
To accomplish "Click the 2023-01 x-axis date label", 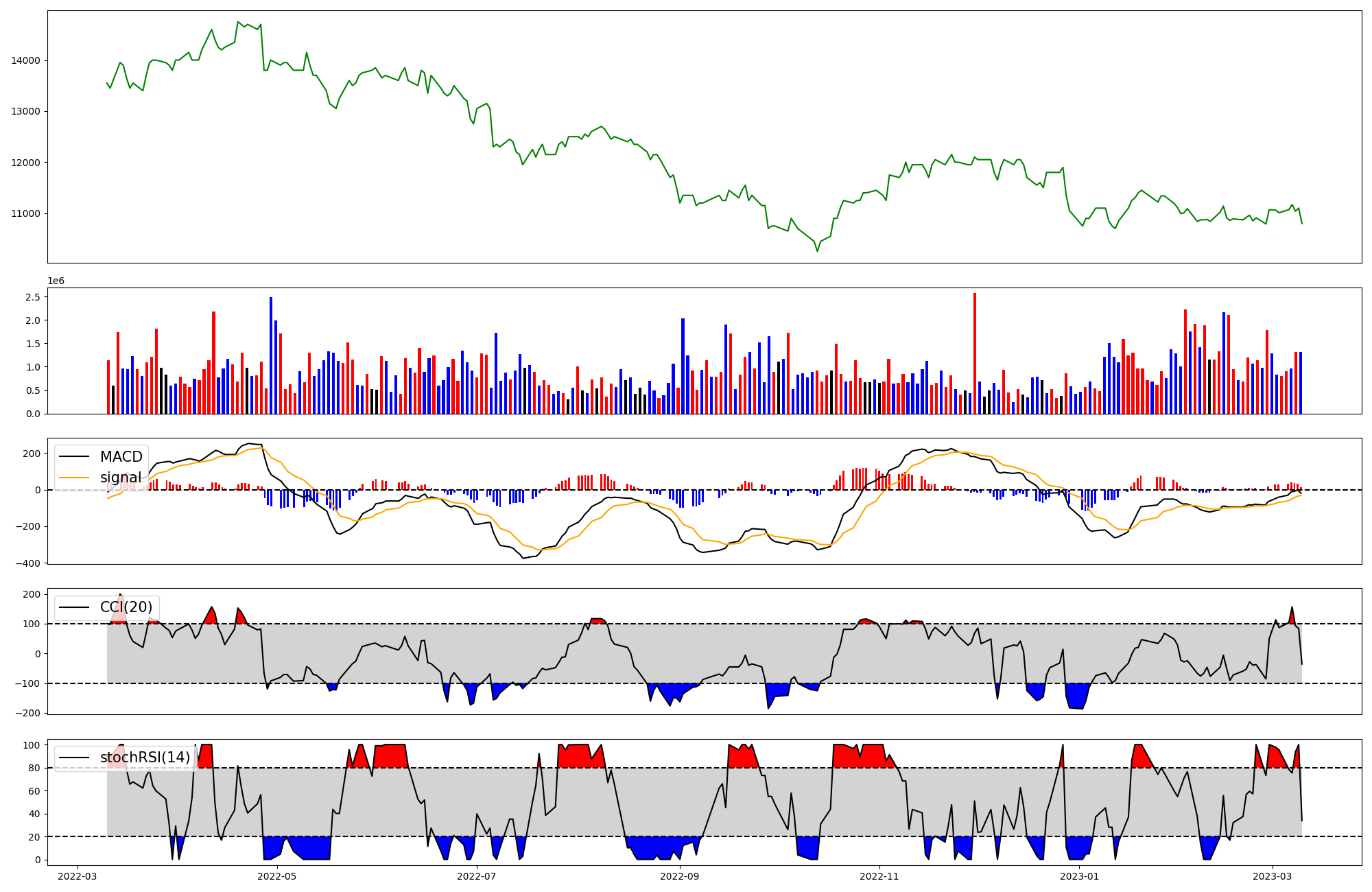I will click(1080, 876).
